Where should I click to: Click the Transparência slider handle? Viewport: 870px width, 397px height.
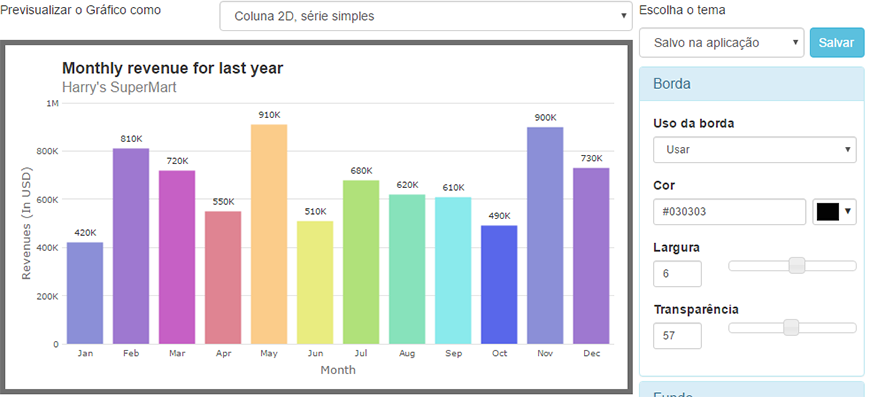pos(791,328)
